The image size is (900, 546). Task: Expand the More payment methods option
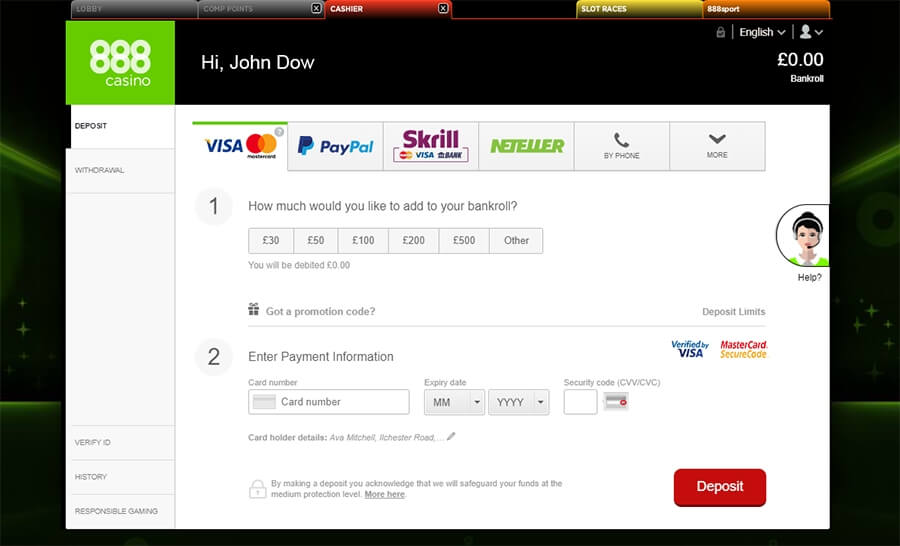(717, 146)
